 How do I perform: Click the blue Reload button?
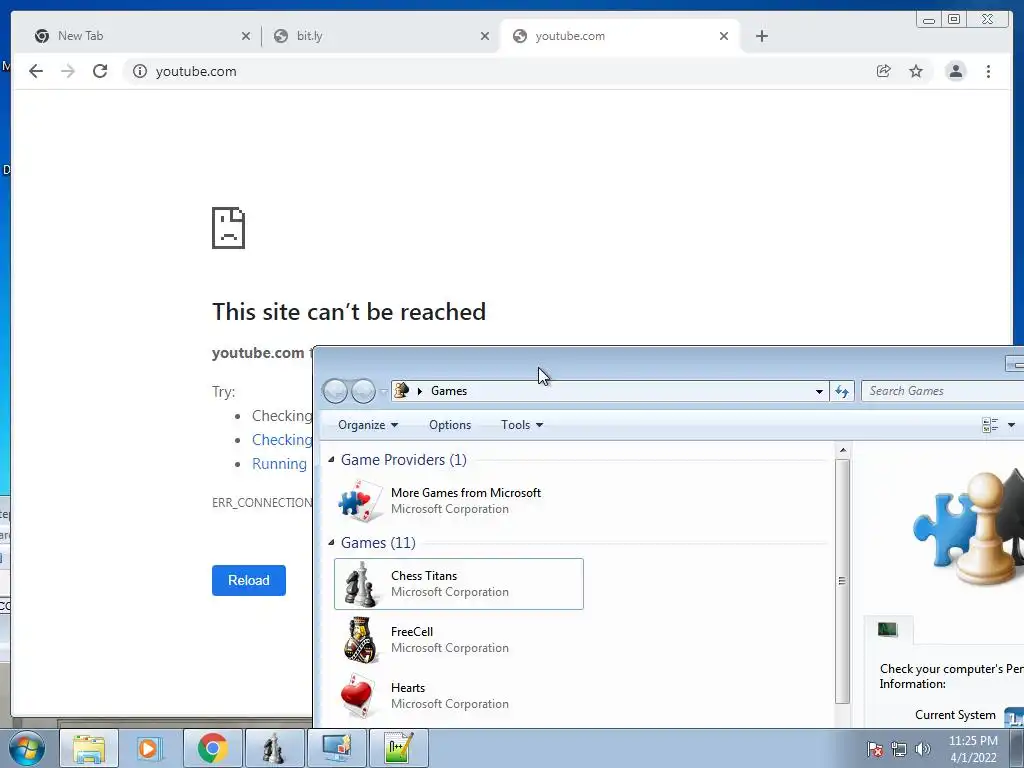(x=248, y=580)
